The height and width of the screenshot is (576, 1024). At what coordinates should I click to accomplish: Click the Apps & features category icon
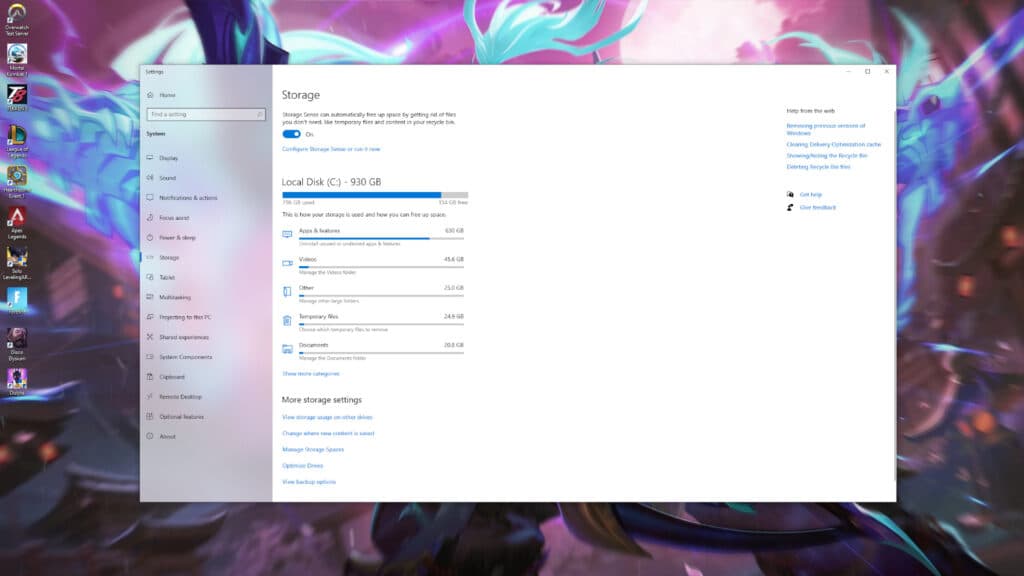[287, 231]
